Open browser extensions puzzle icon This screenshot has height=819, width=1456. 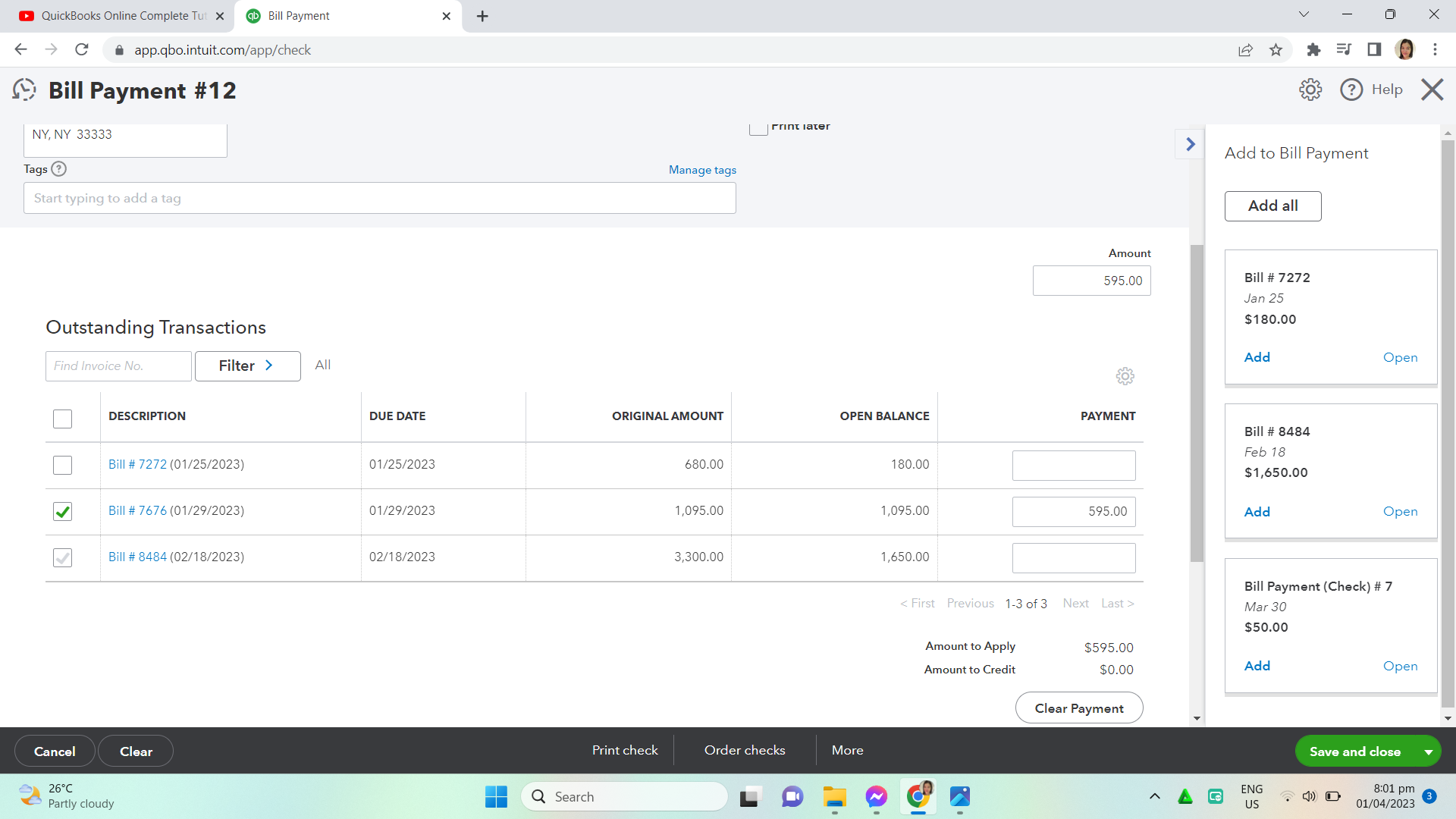click(1313, 49)
